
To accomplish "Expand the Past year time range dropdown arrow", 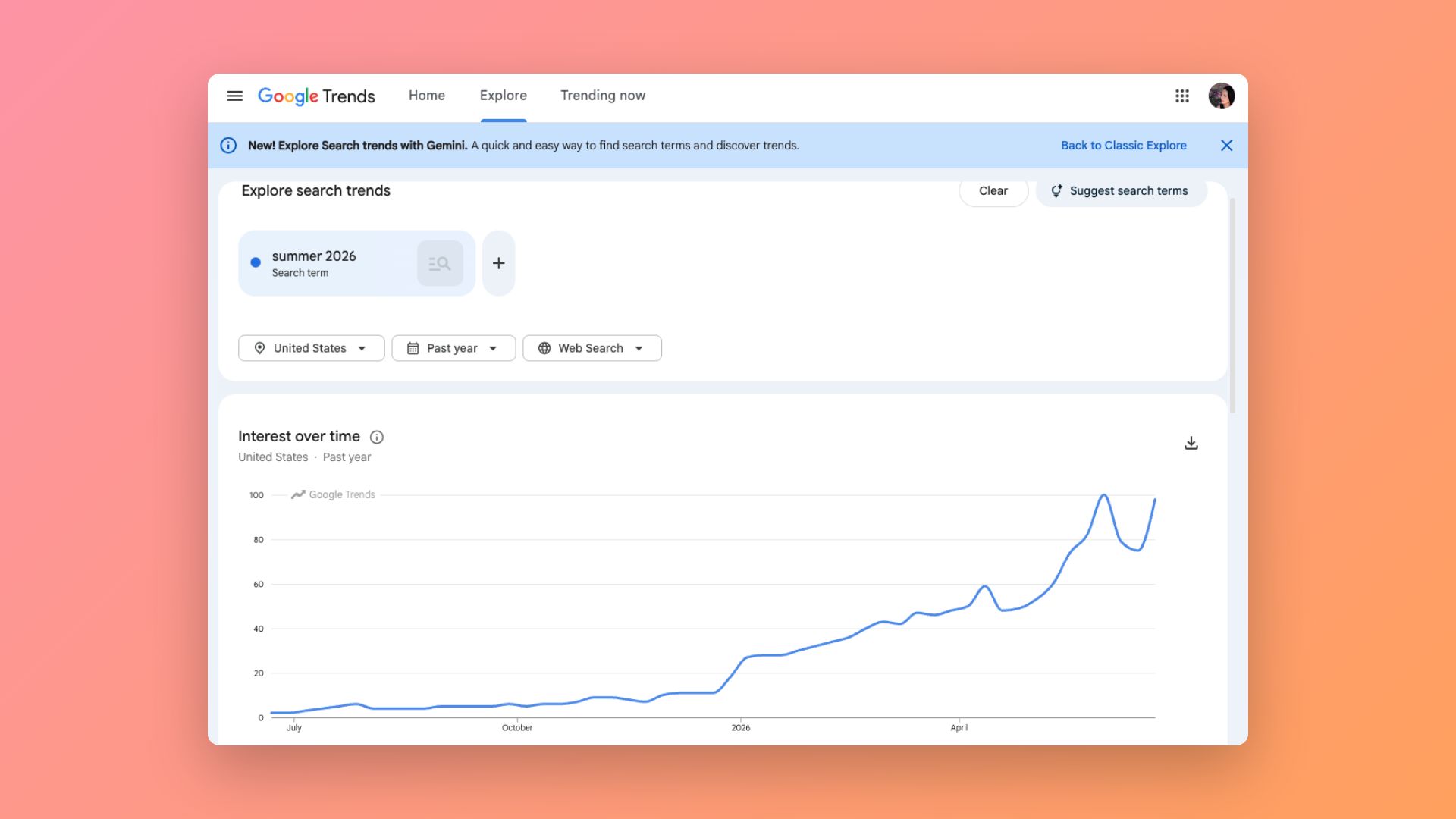I will pos(493,349).
